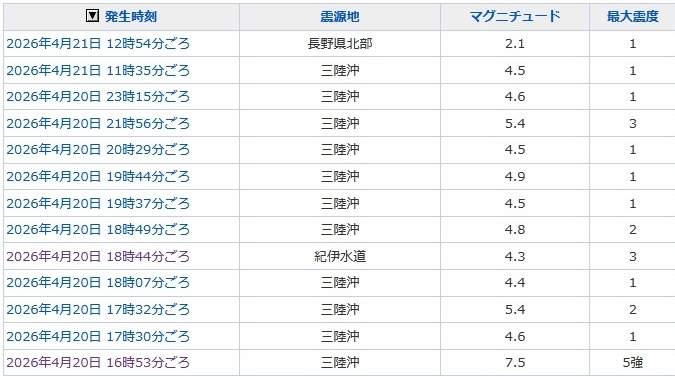The image size is (675, 376).
Task: Open the April 21 11時35分 earthquake entry
Action: [x=98, y=70]
